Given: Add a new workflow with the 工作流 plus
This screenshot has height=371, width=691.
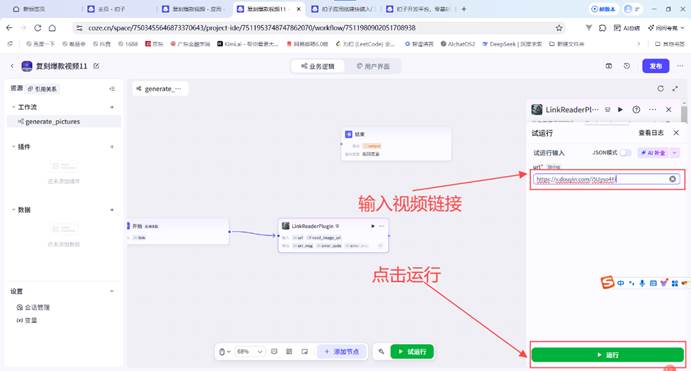Looking at the screenshot, I should pyautogui.click(x=112, y=107).
